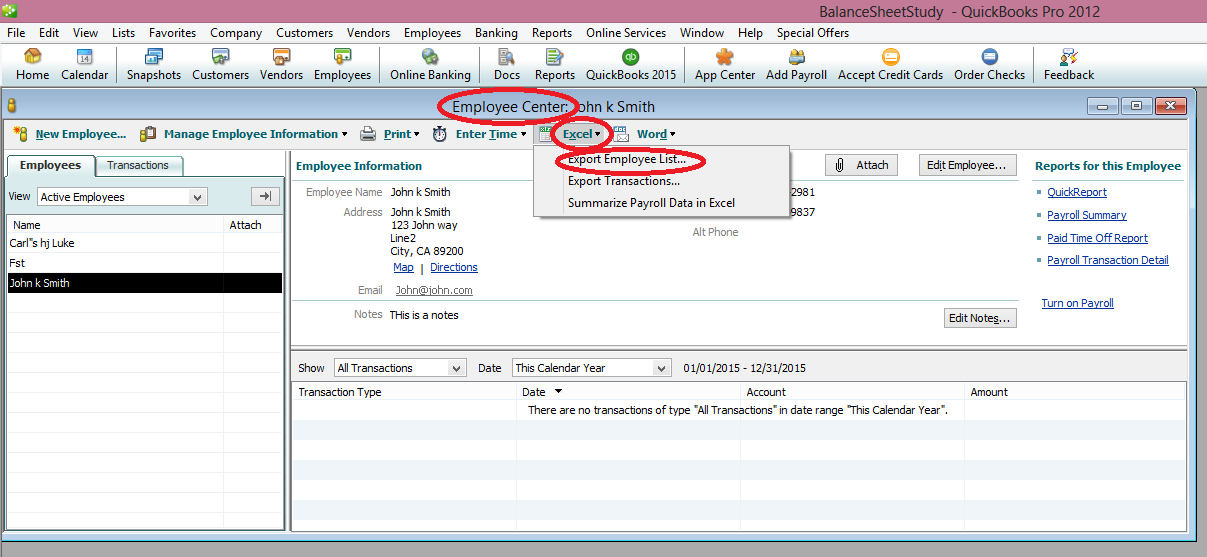This screenshot has height=557, width=1207.
Task: Click the Edit Notes button
Action: click(x=980, y=318)
